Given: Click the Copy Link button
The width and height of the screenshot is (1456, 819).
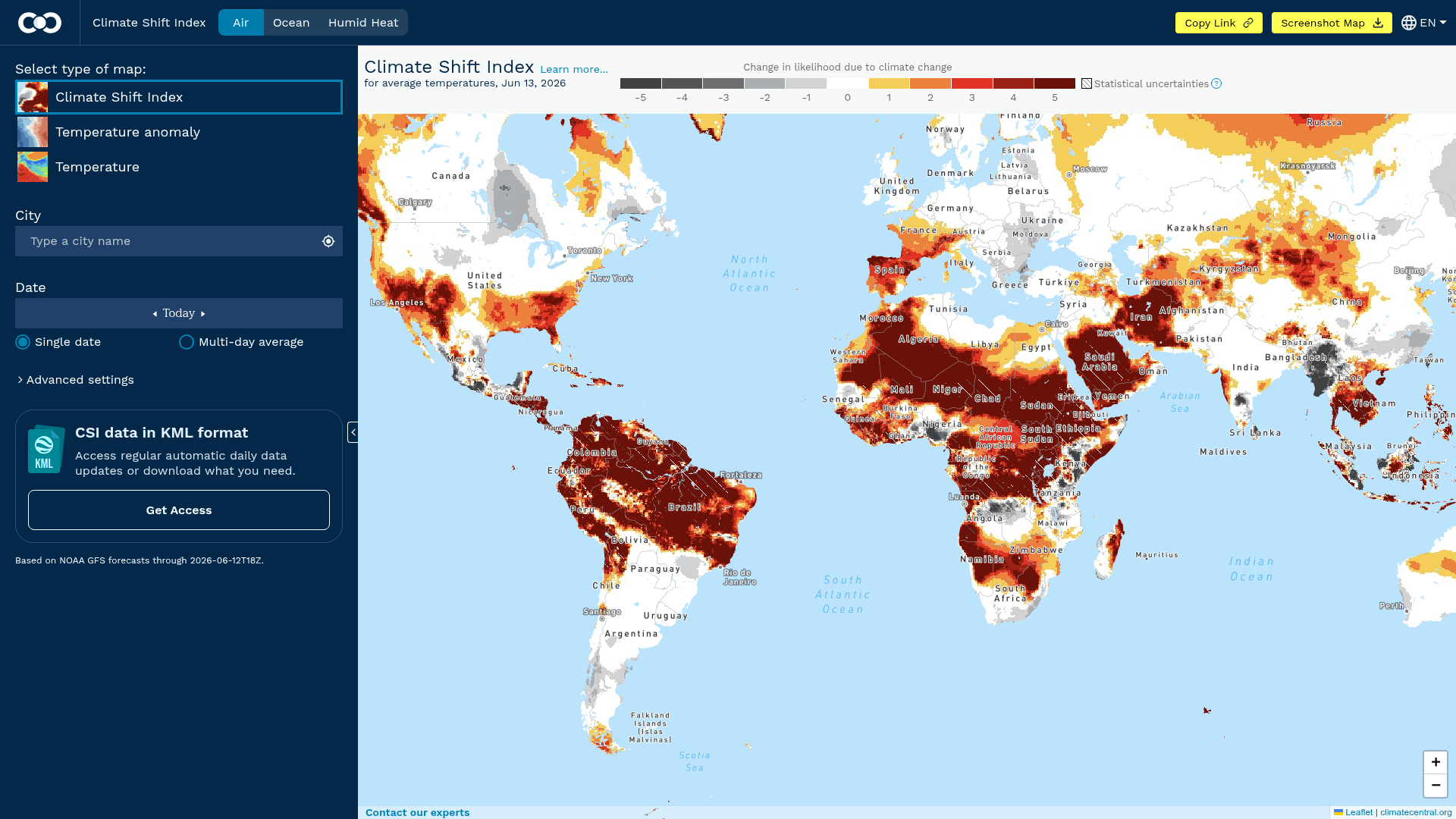Looking at the screenshot, I should 1219,23.
